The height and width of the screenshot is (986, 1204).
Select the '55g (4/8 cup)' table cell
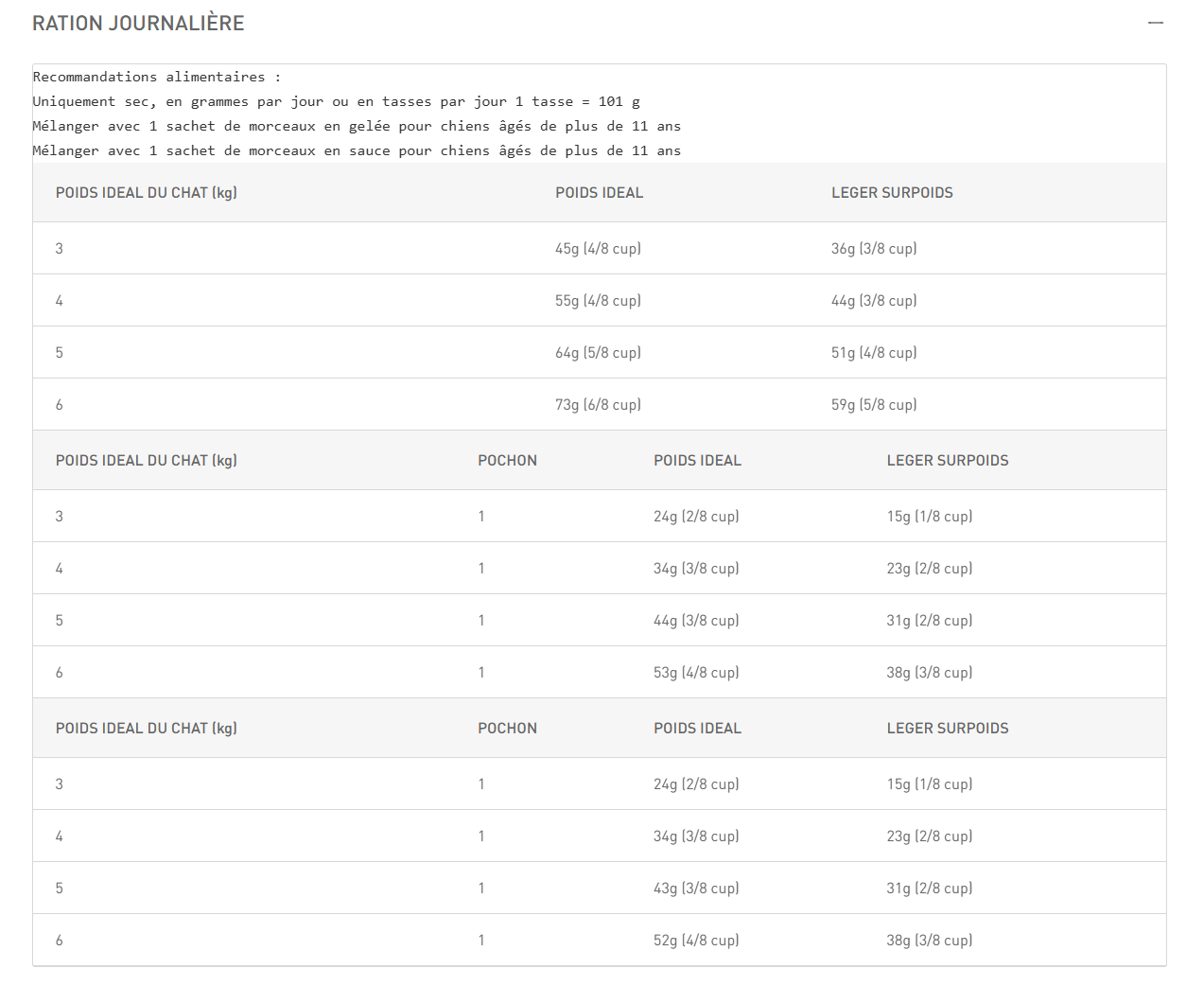click(598, 301)
